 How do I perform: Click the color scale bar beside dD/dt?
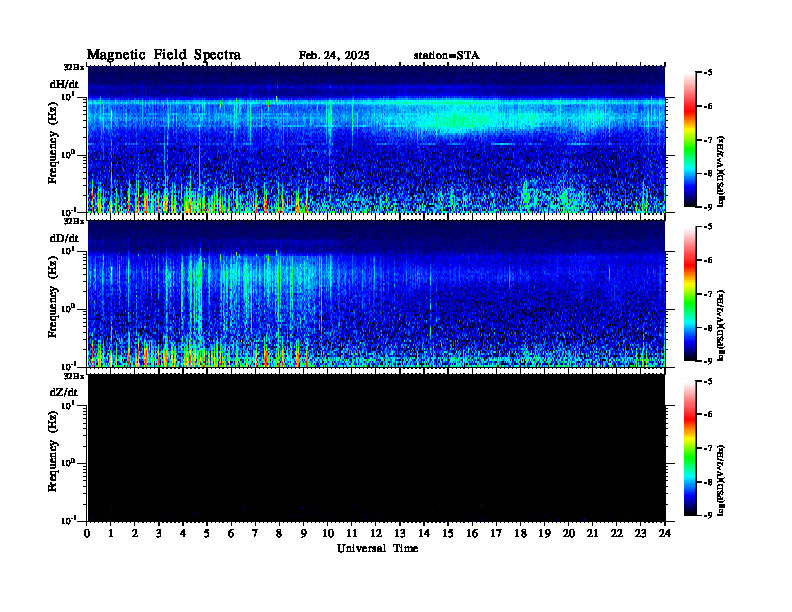click(x=690, y=294)
